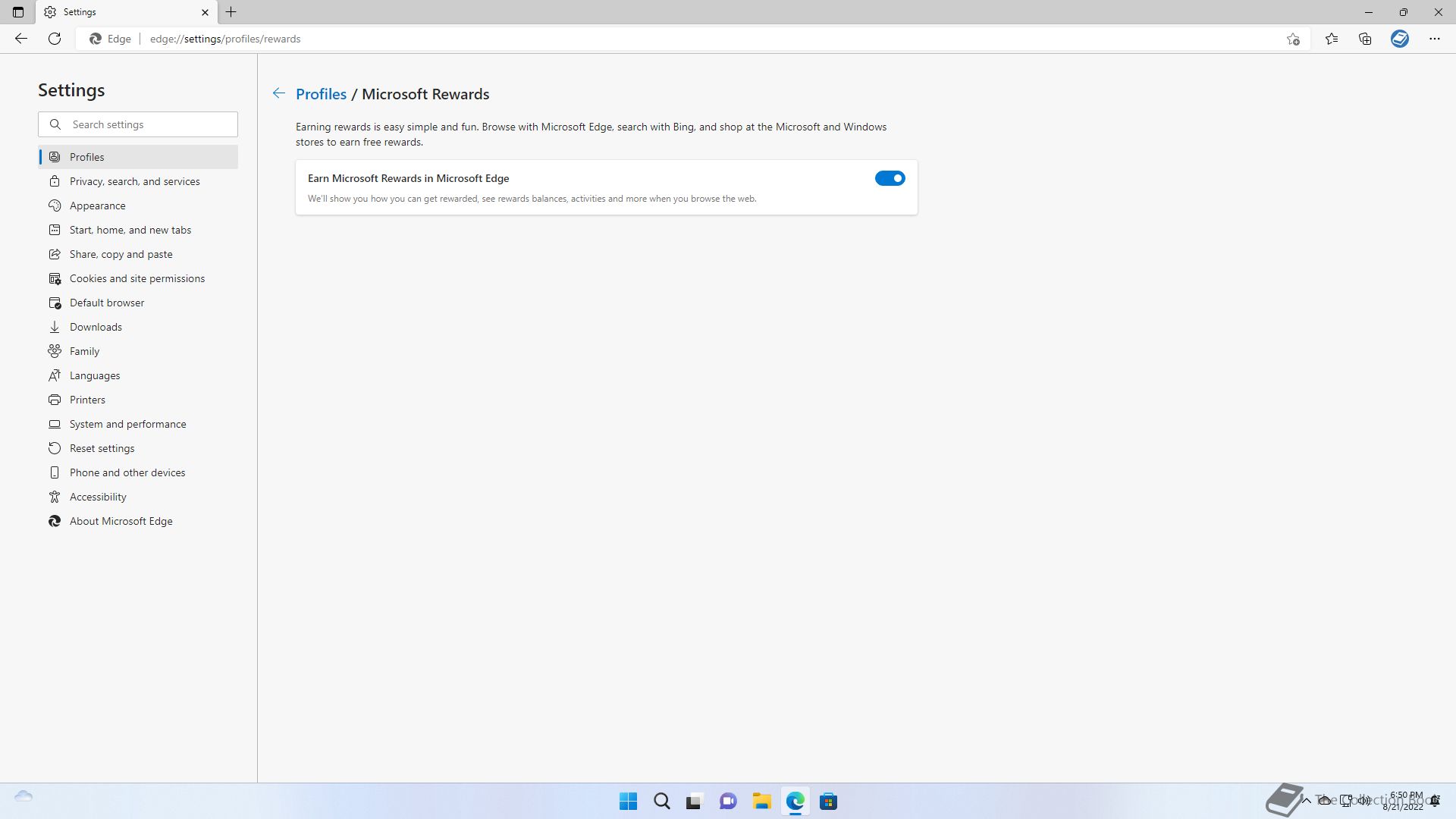Open the Appearance settings section
This screenshot has height=819, width=1456.
point(138,206)
